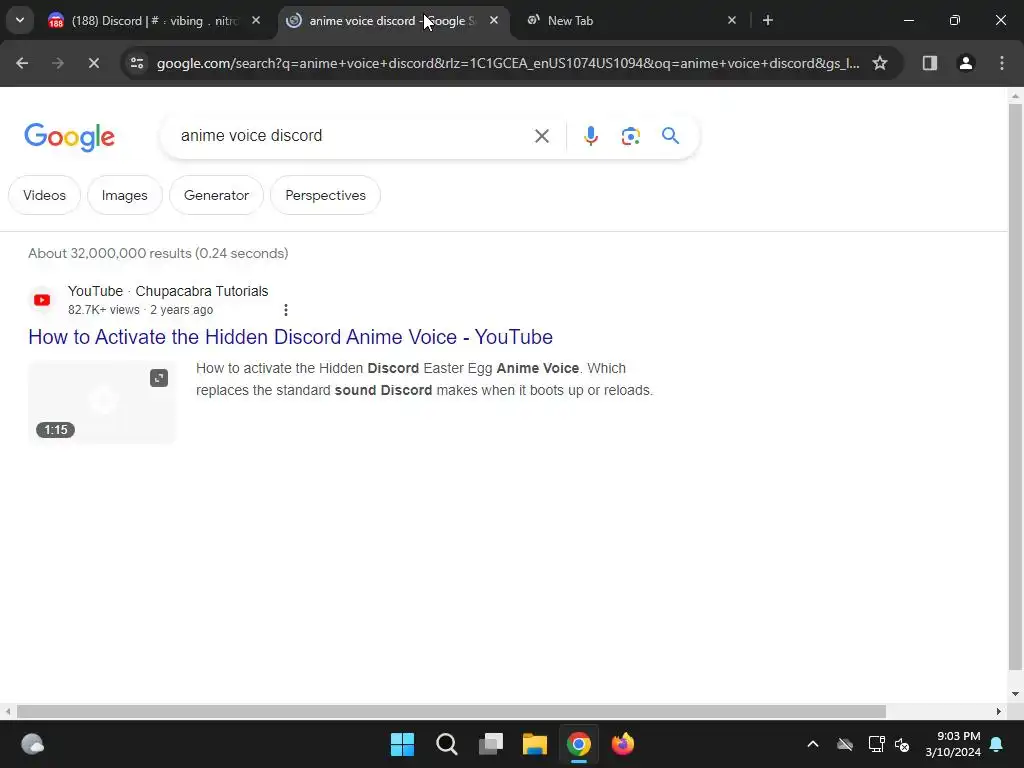Open the 9:03 PM clock and calendar
Image resolution: width=1024 pixels, height=768 pixels.
[x=953, y=744]
